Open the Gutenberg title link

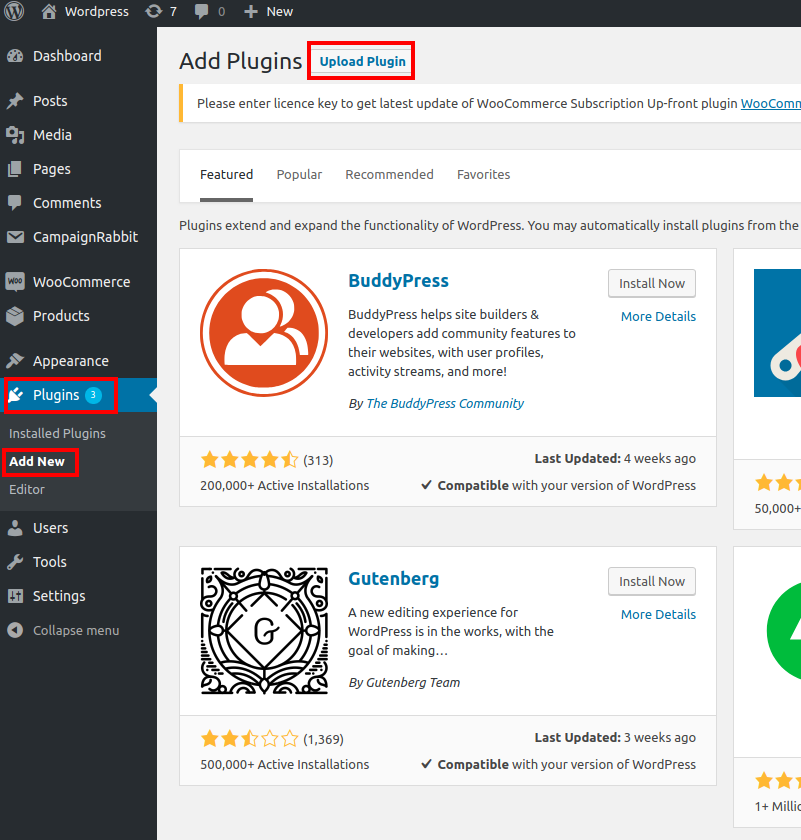(x=393, y=579)
